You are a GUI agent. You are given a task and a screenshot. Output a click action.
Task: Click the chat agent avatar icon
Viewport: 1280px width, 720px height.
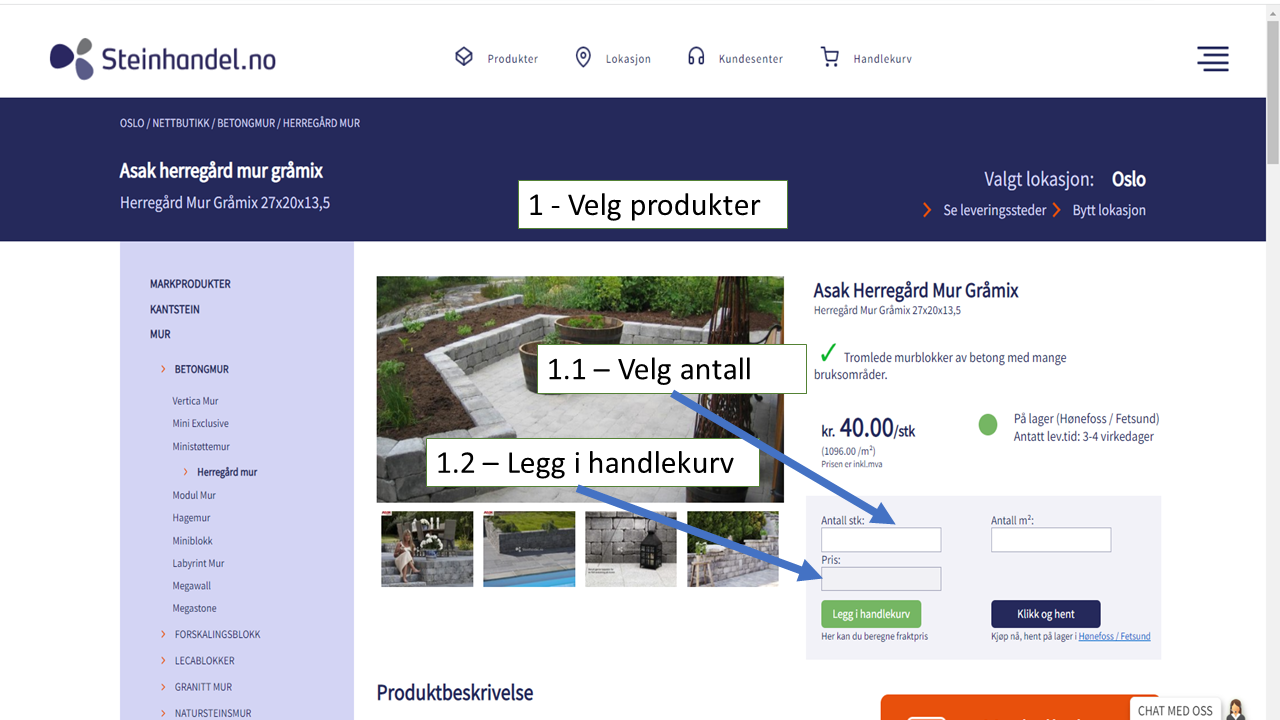pyautogui.click(x=1236, y=710)
